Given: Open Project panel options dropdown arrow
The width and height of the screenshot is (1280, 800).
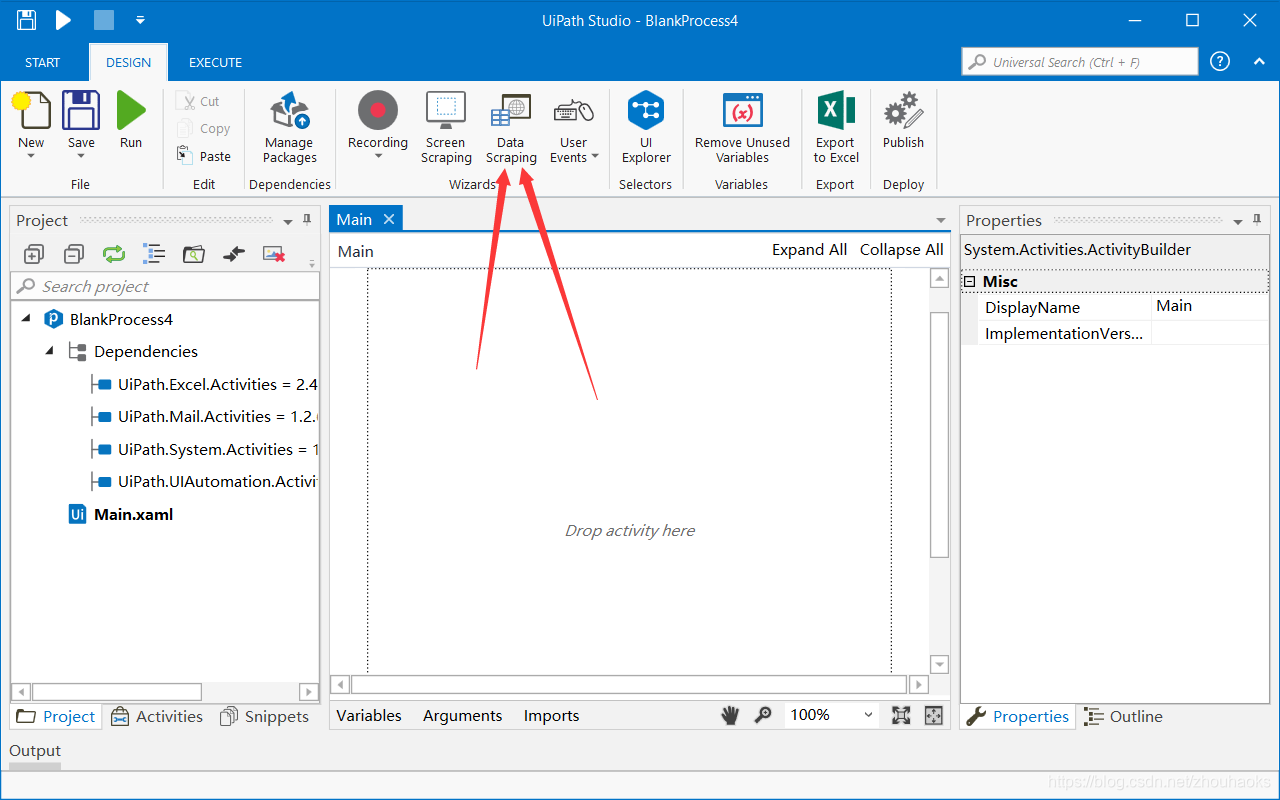Looking at the screenshot, I should (x=288, y=221).
